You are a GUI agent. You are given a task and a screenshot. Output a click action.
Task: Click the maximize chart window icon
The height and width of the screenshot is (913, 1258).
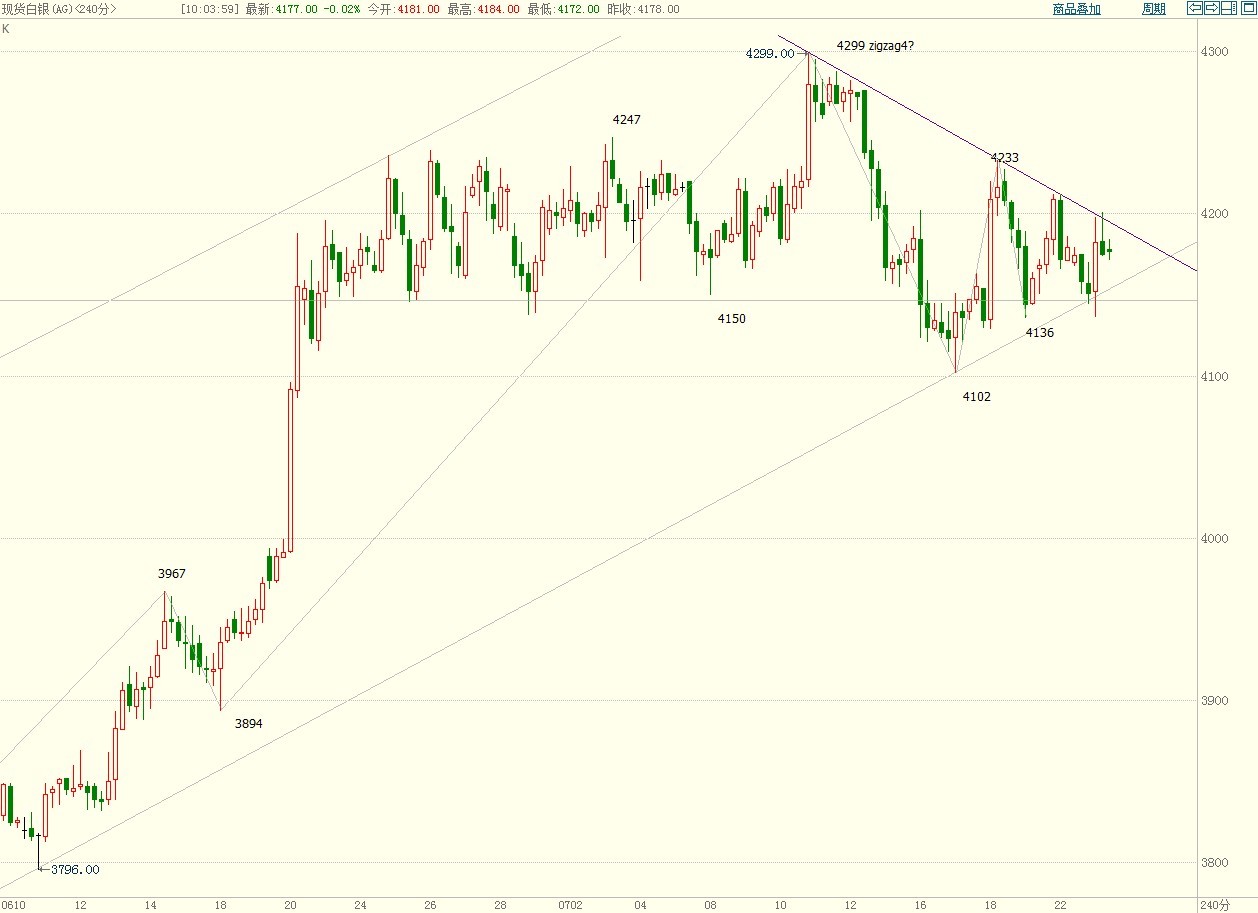click(x=1248, y=8)
